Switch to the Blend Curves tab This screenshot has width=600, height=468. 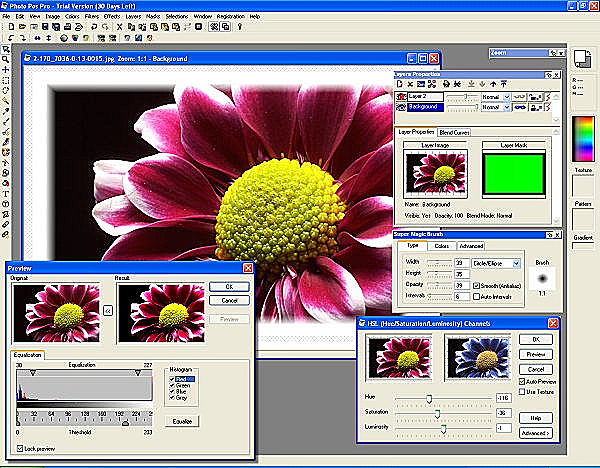(455, 132)
